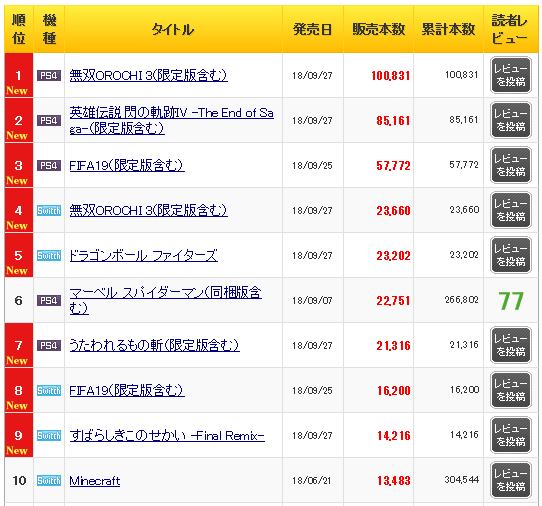The width and height of the screenshot is (542, 506).
Task: Open 英雄伝説 閃の軌跡IV -The End of Saga- link
Action: pos(171,120)
